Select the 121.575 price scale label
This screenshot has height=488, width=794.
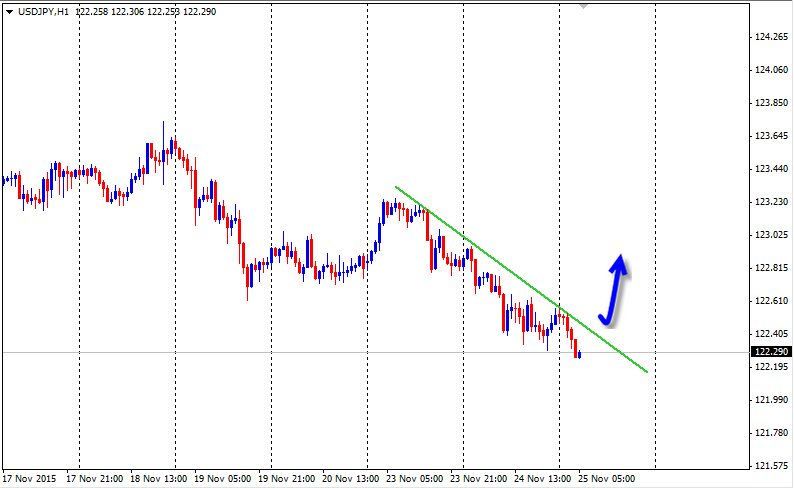click(772, 466)
